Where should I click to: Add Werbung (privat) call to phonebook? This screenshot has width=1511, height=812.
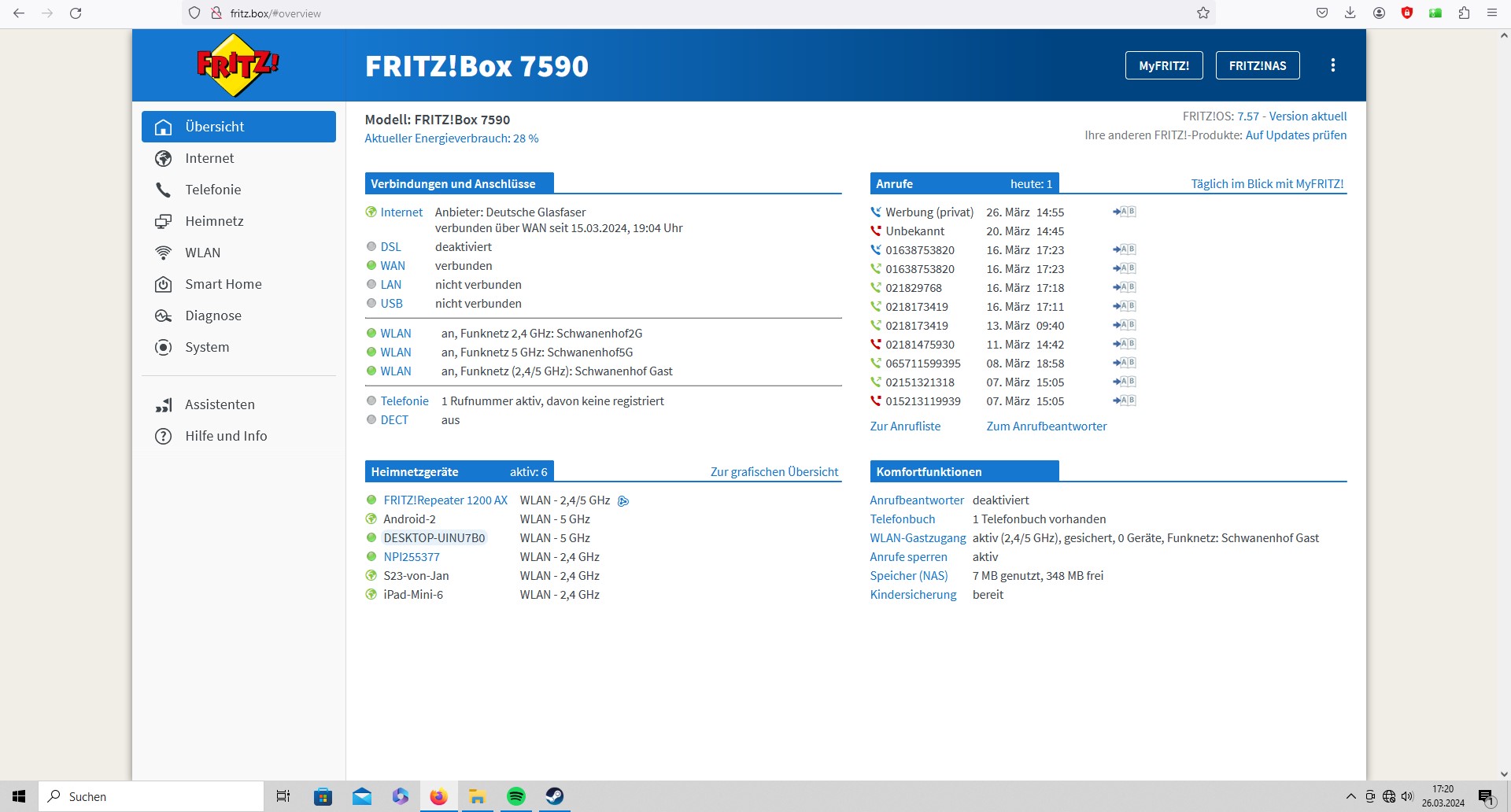(1124, 212)
